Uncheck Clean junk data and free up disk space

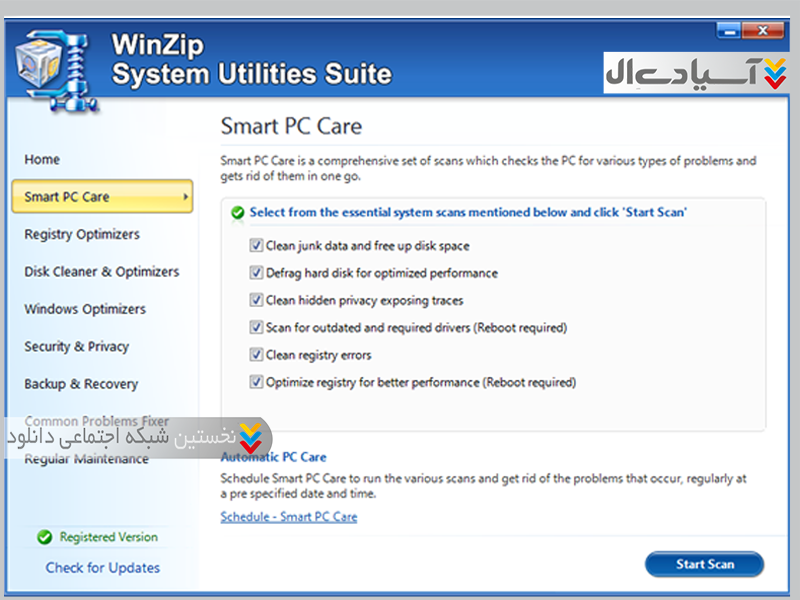pyautogui.click(x=256, y=246)
